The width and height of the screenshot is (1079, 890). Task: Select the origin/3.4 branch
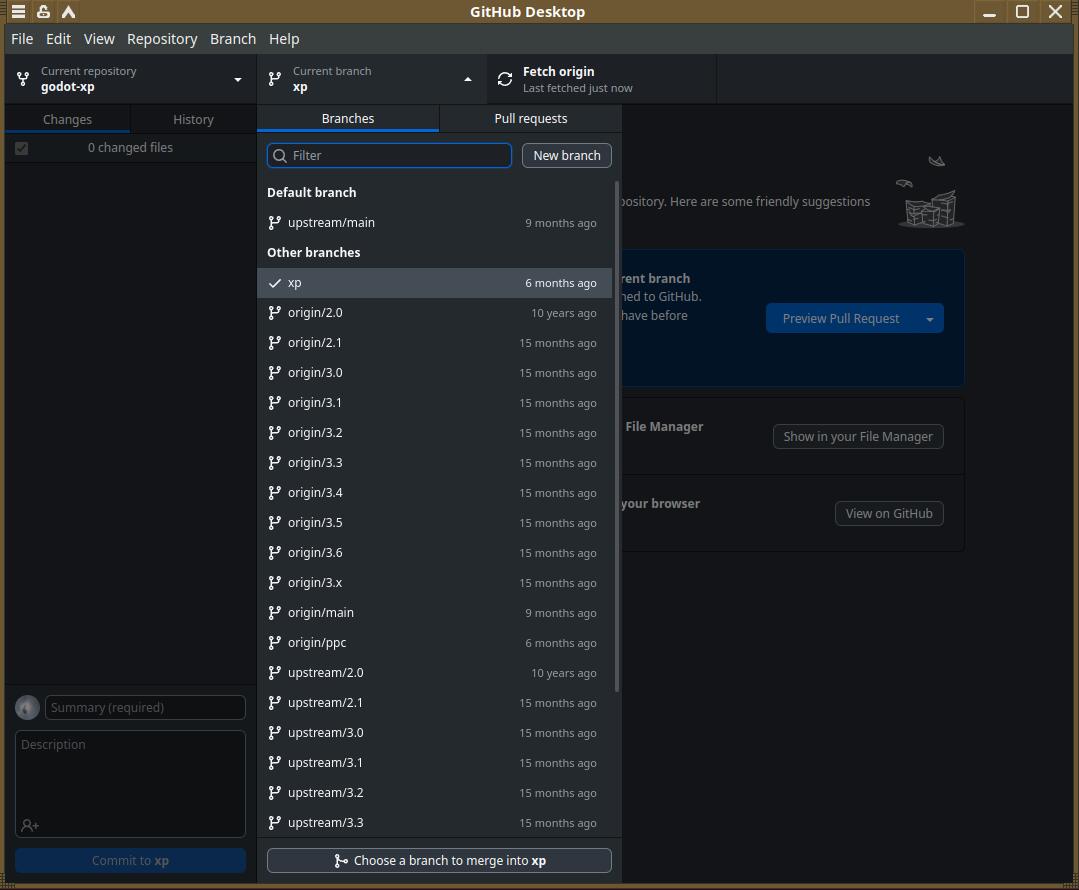[x=434, y=493]
